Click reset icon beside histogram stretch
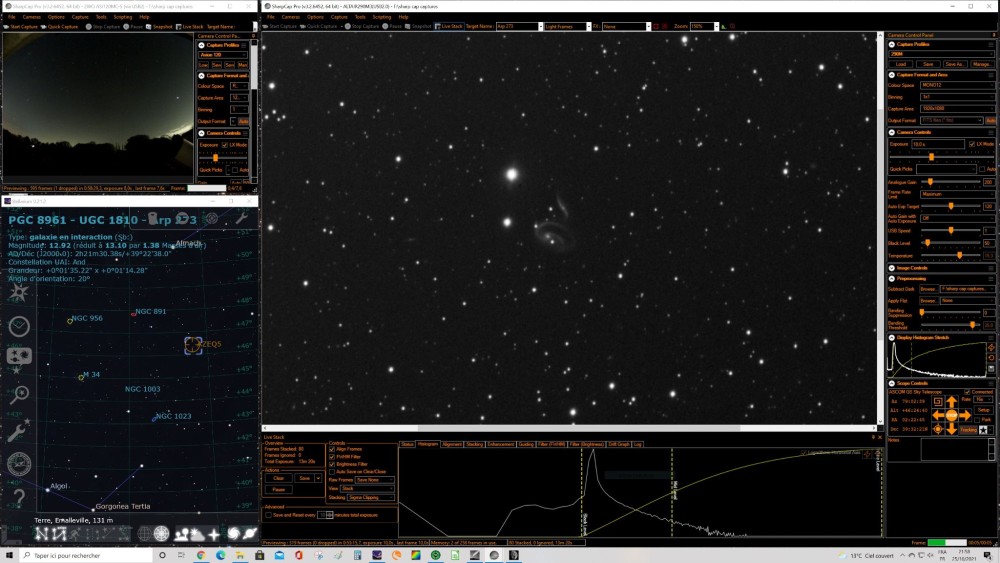 point(991,358)
